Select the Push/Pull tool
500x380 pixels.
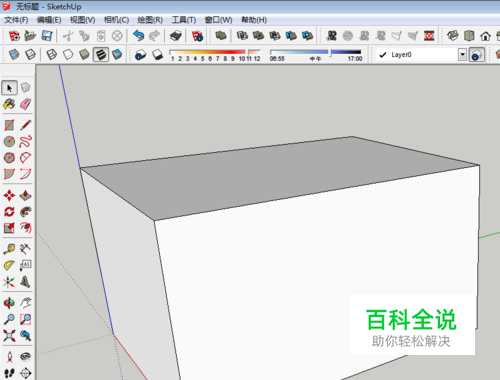pyautogui.click(x=26, y=195)
